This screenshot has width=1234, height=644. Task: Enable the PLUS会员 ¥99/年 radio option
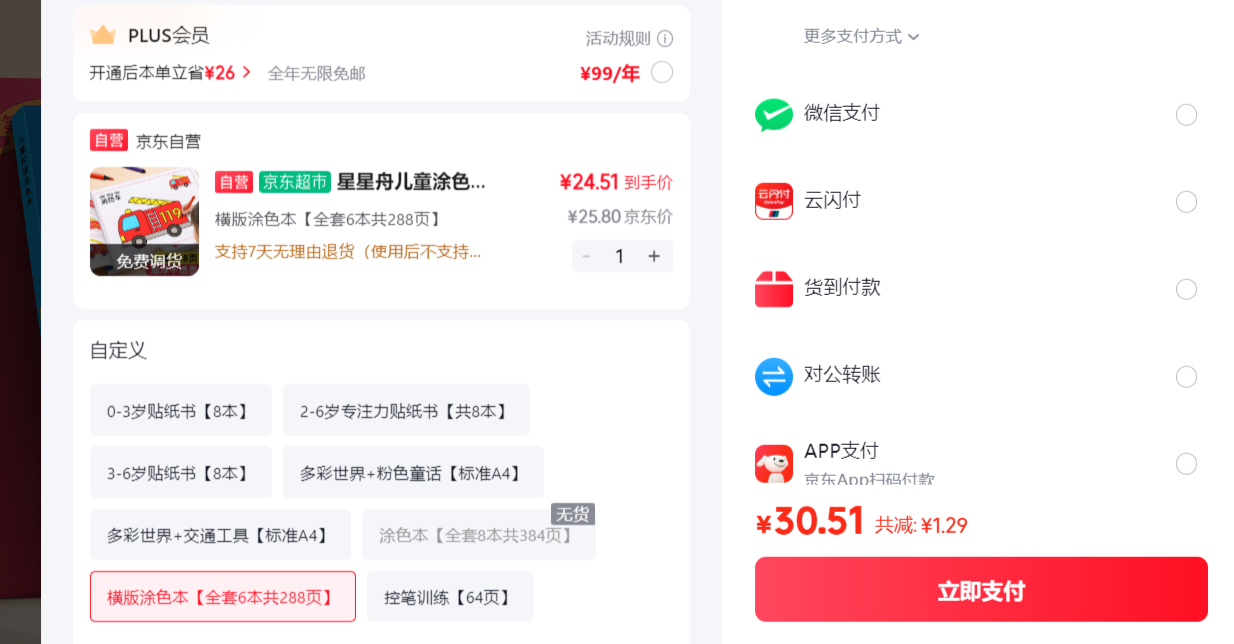661,72
